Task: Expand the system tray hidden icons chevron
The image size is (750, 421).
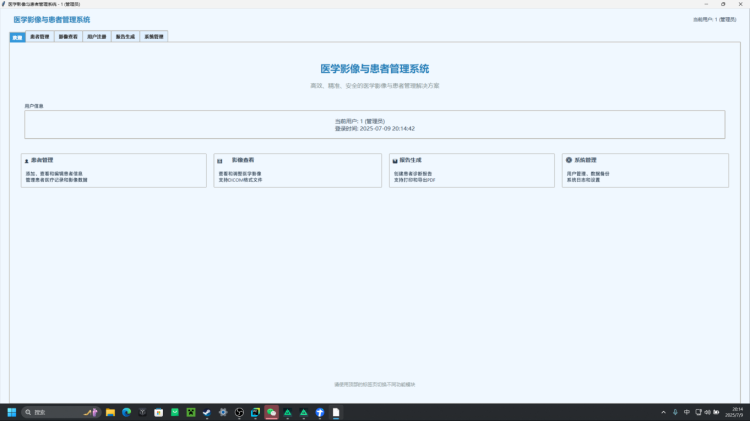Action: click(x=663, y=412)
